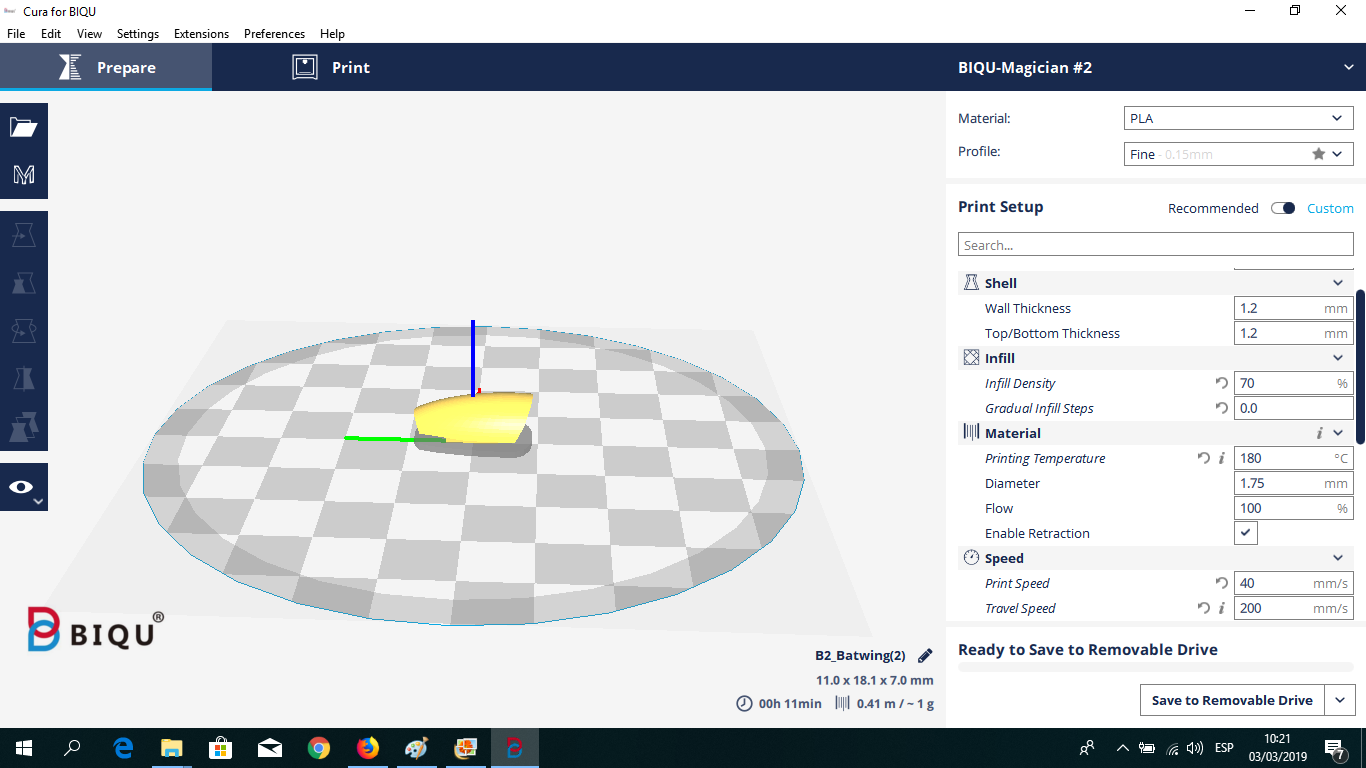Click the settings Search field
1366x768 pixels.
point(1155,245)
